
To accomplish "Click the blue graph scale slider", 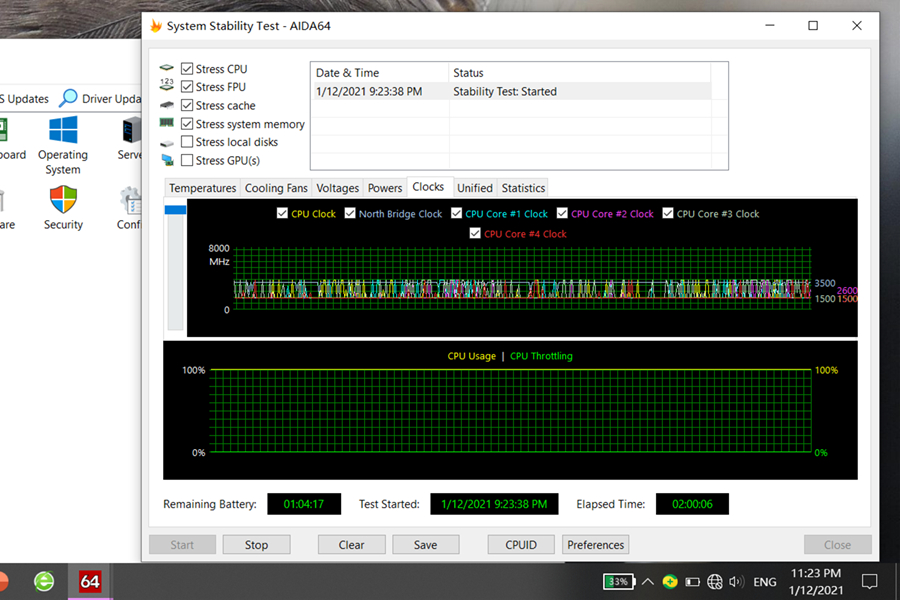I will (175, 209).
